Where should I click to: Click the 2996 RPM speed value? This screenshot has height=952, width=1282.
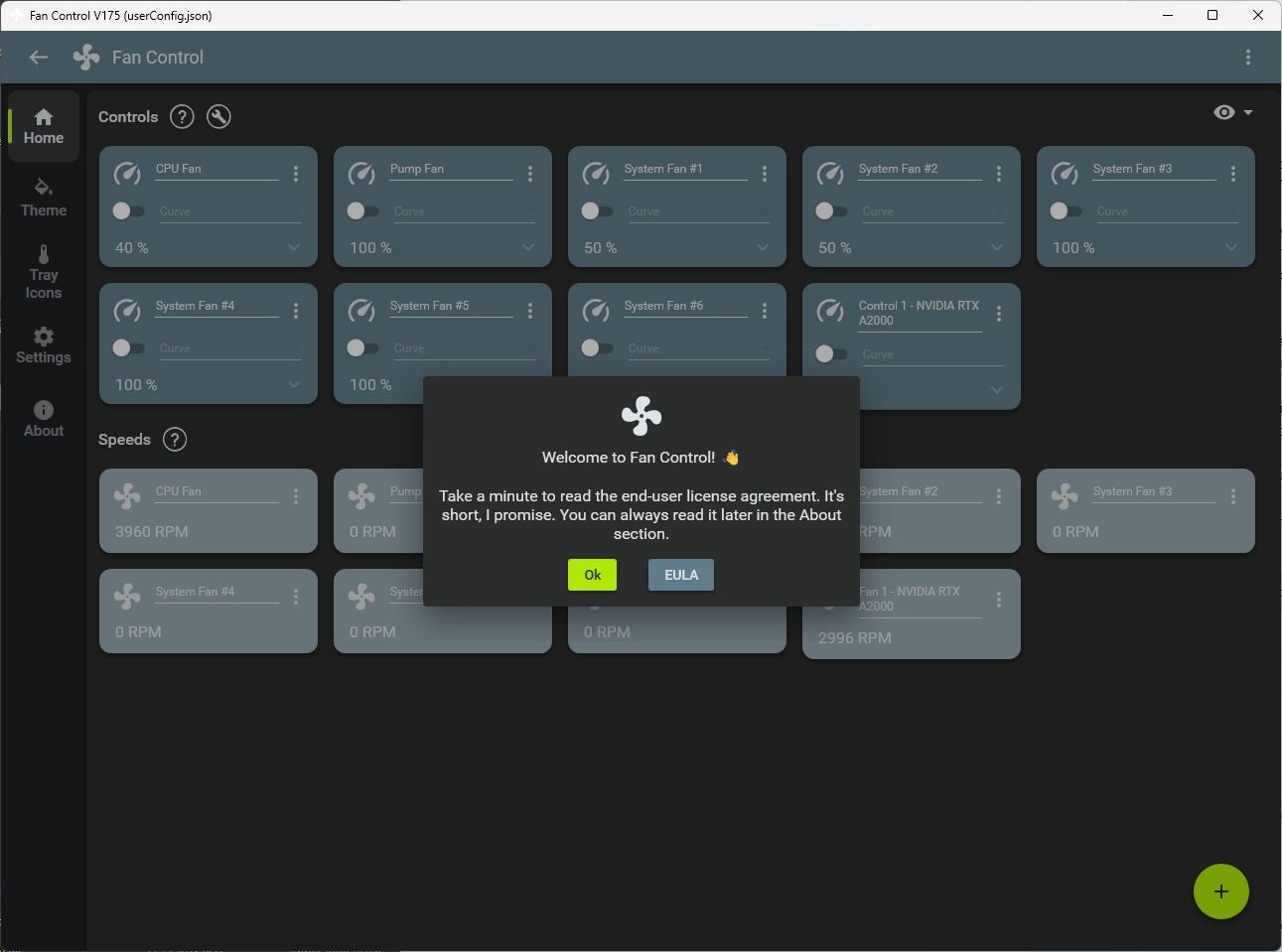[855, 637]
